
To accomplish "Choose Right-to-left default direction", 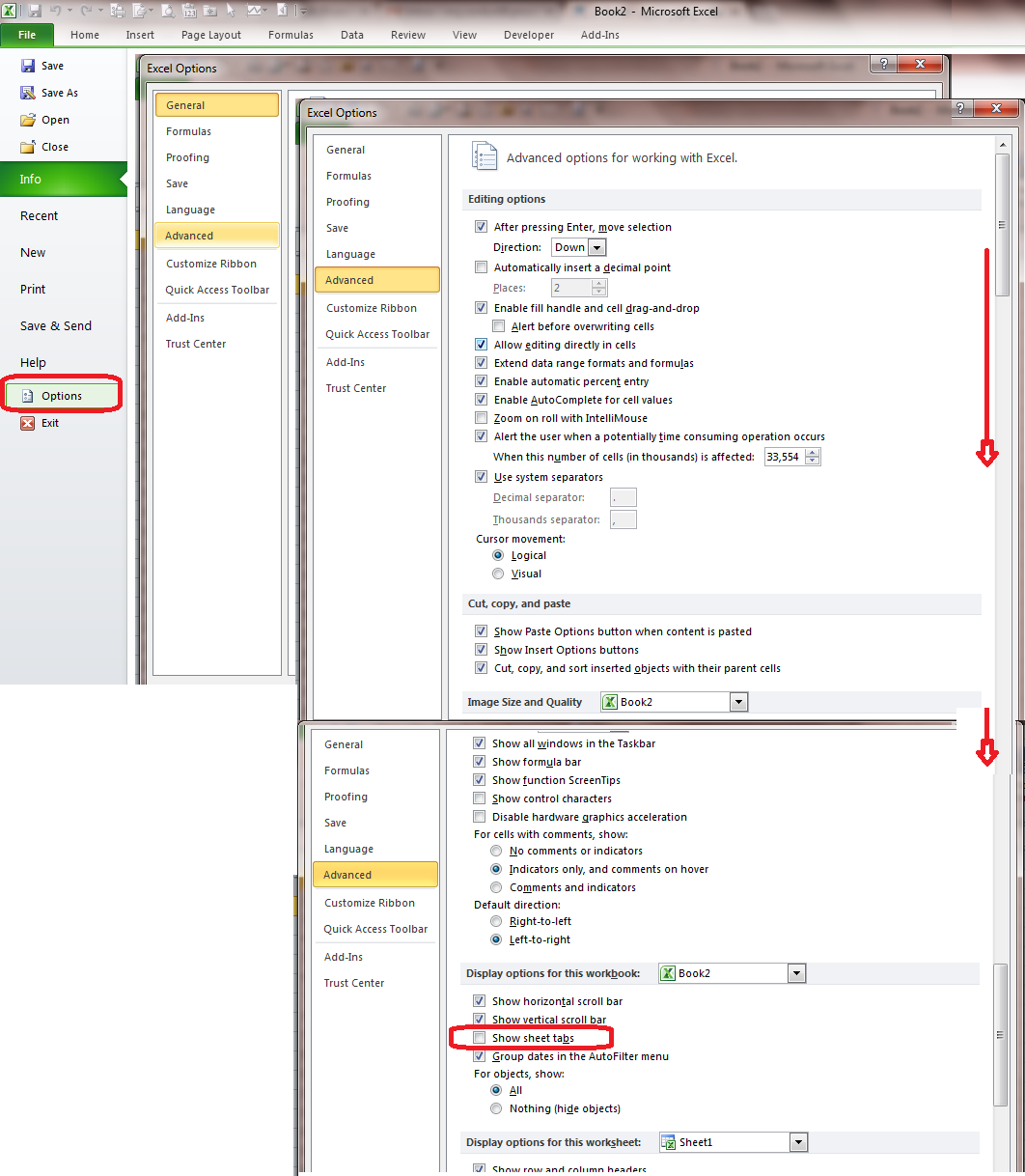I will pyautogui.click(x=496, y=921).
